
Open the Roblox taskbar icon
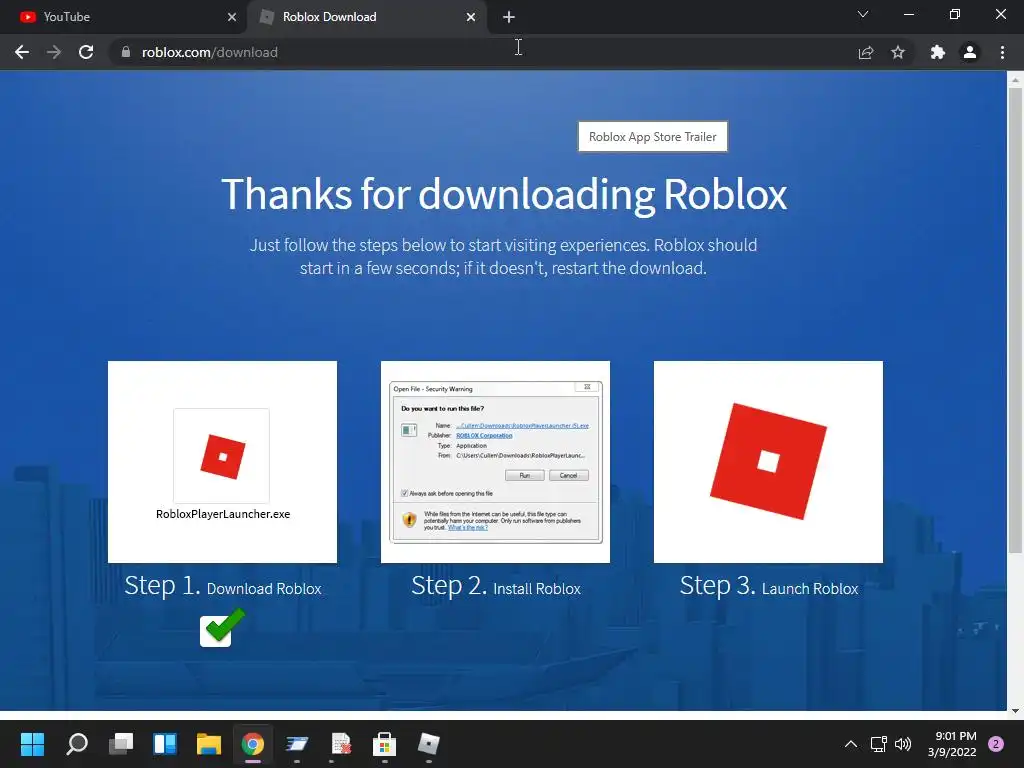pyautogui.click(x=428, y=744)
